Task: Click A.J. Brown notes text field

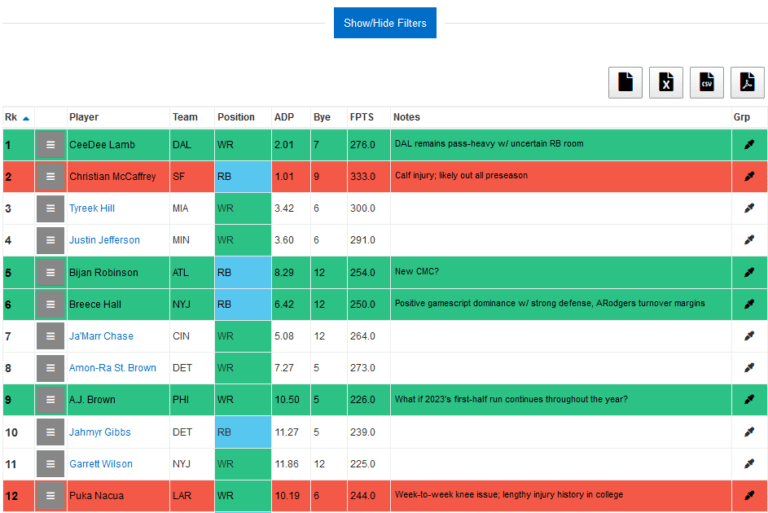Action: [560, 400]
